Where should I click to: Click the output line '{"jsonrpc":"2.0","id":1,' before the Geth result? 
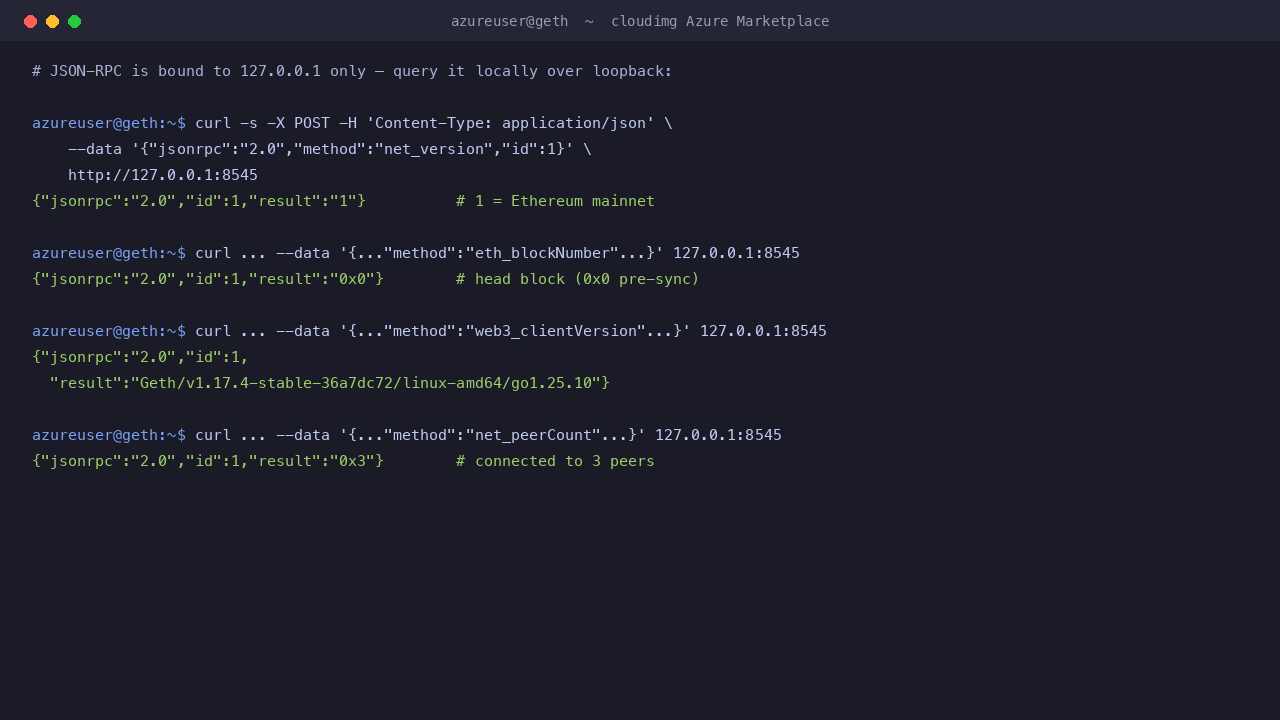(x=140, y=357)
